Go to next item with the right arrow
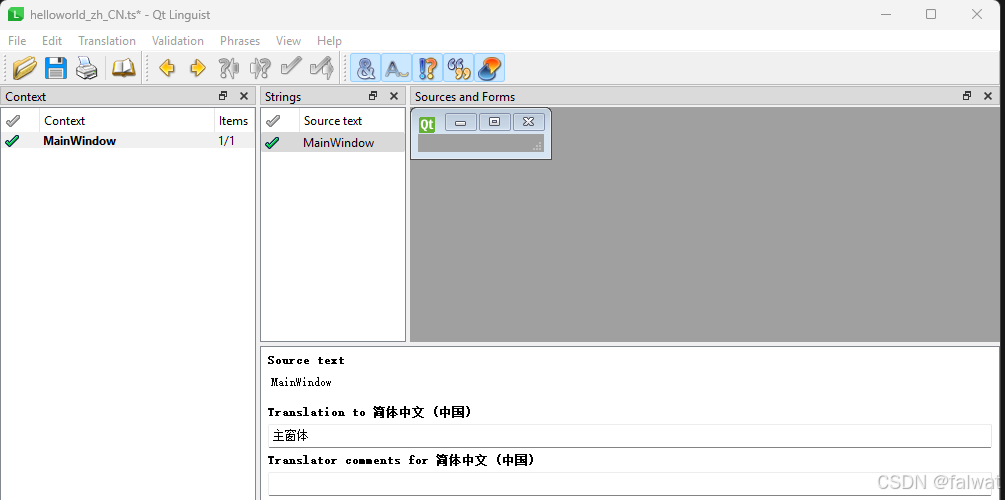 [x=197, y=67]
